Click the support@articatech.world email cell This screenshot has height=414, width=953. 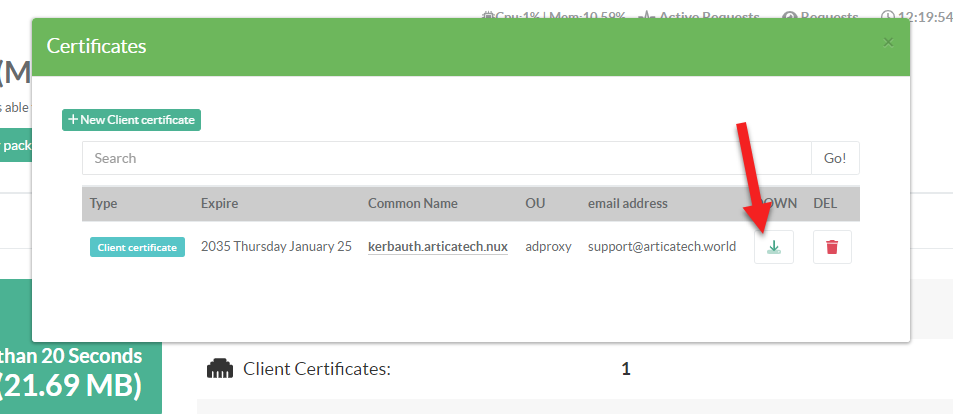tap(661, 247)
